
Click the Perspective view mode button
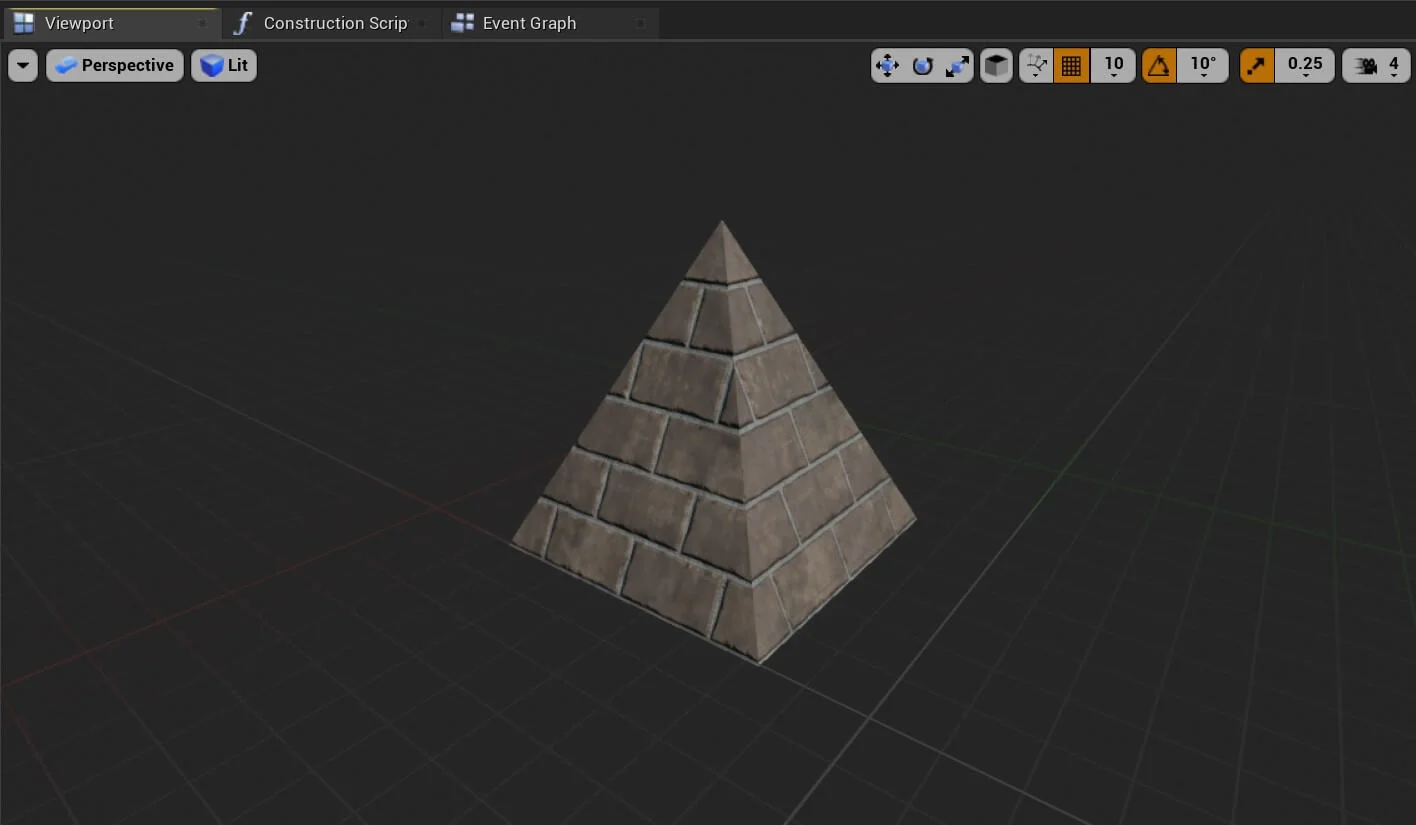[115, 66]
